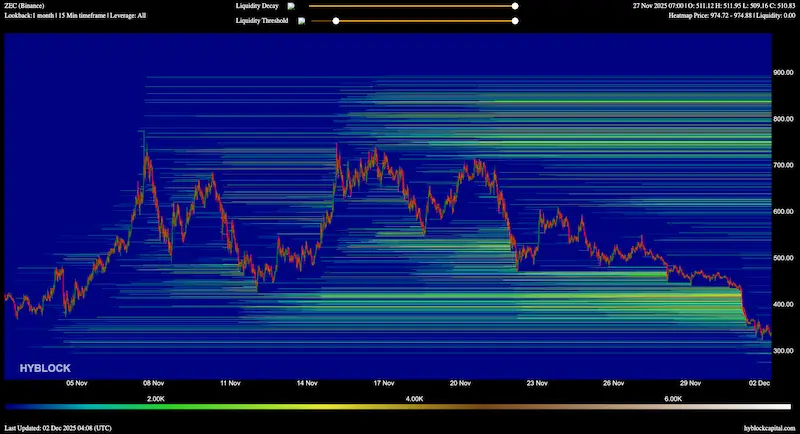Select the 05 Nov date marker
The width and height of the screenshot is (800, 434).
click(77, 382)
